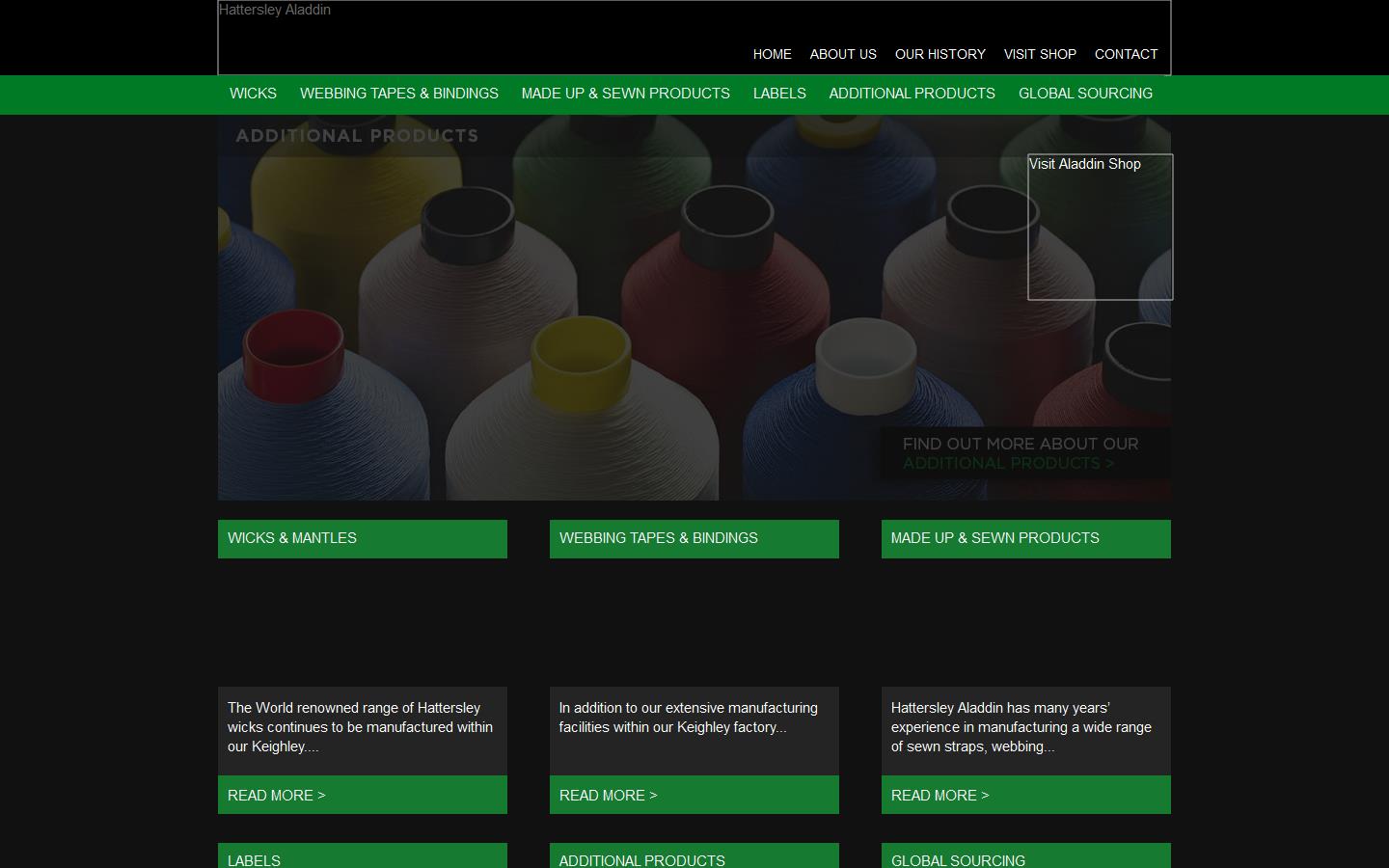
Task: Open the WICKS & MANTLES section header
Action: point(362,538)
